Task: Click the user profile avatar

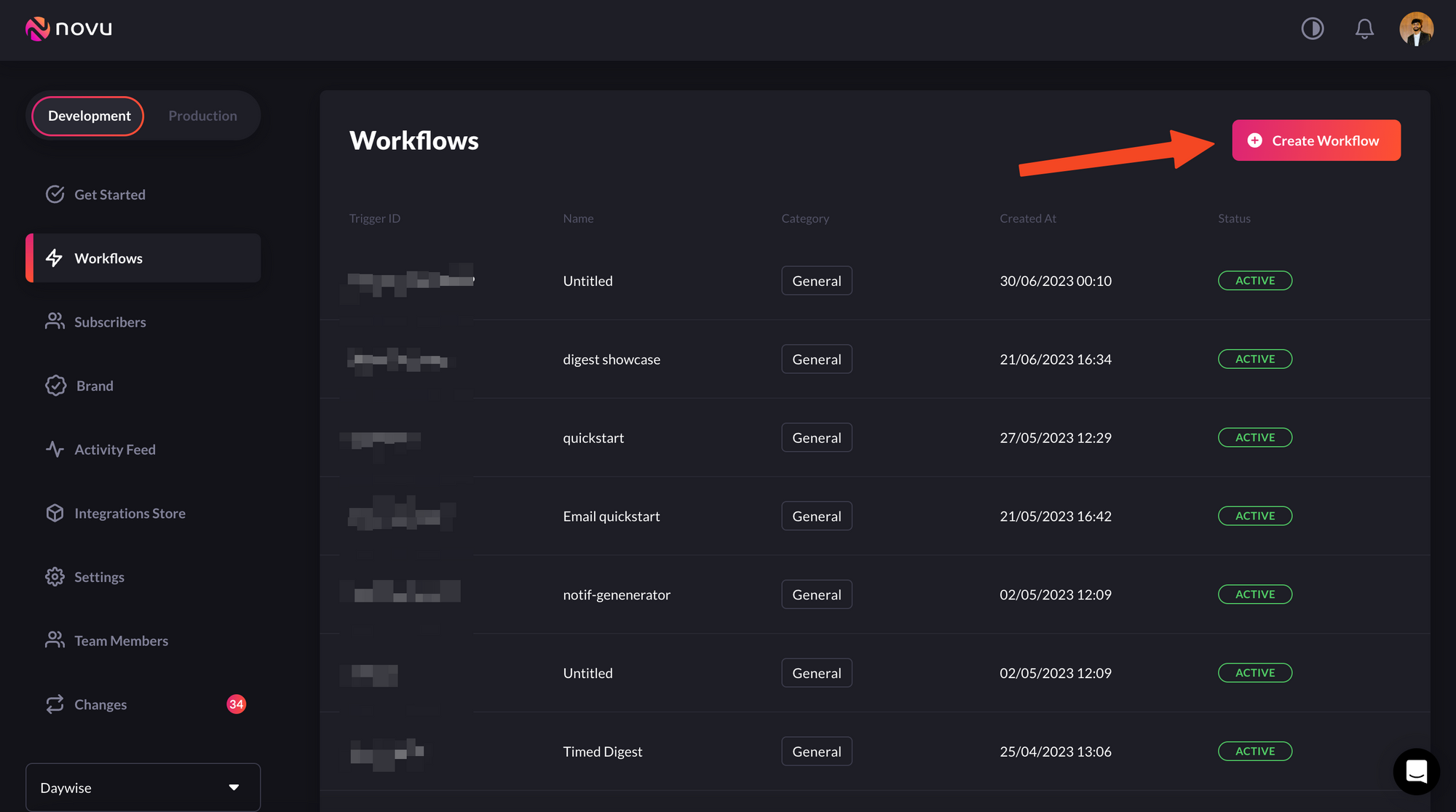Action: [x=1416, y=29]
